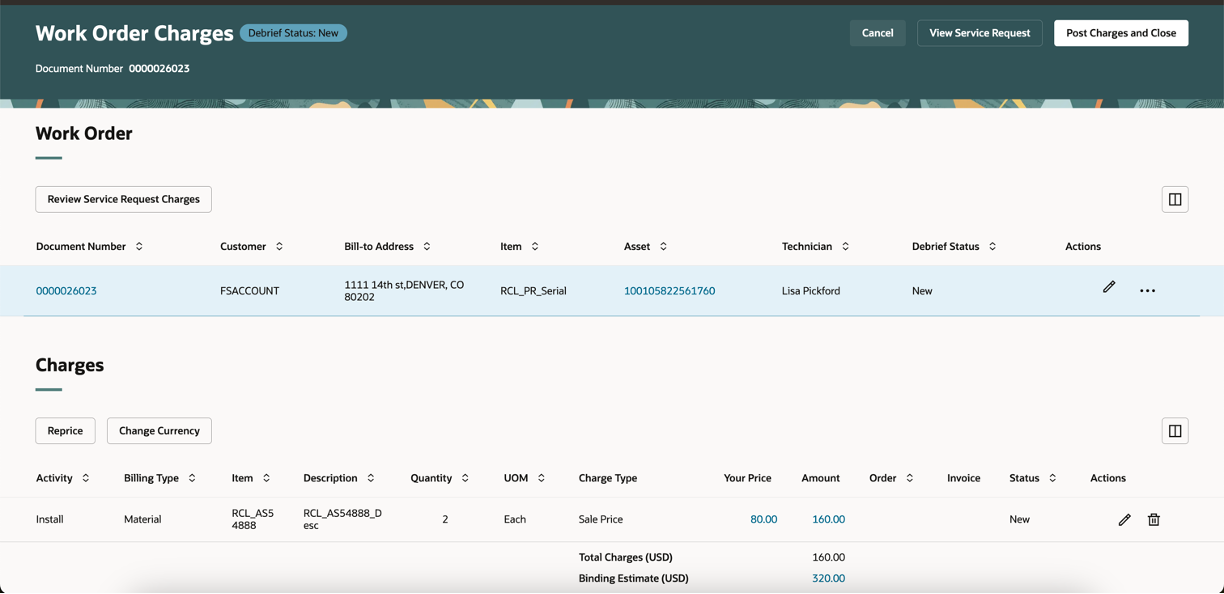Open View Service Request
1224x594 pixels.
(x=980, y=33)
